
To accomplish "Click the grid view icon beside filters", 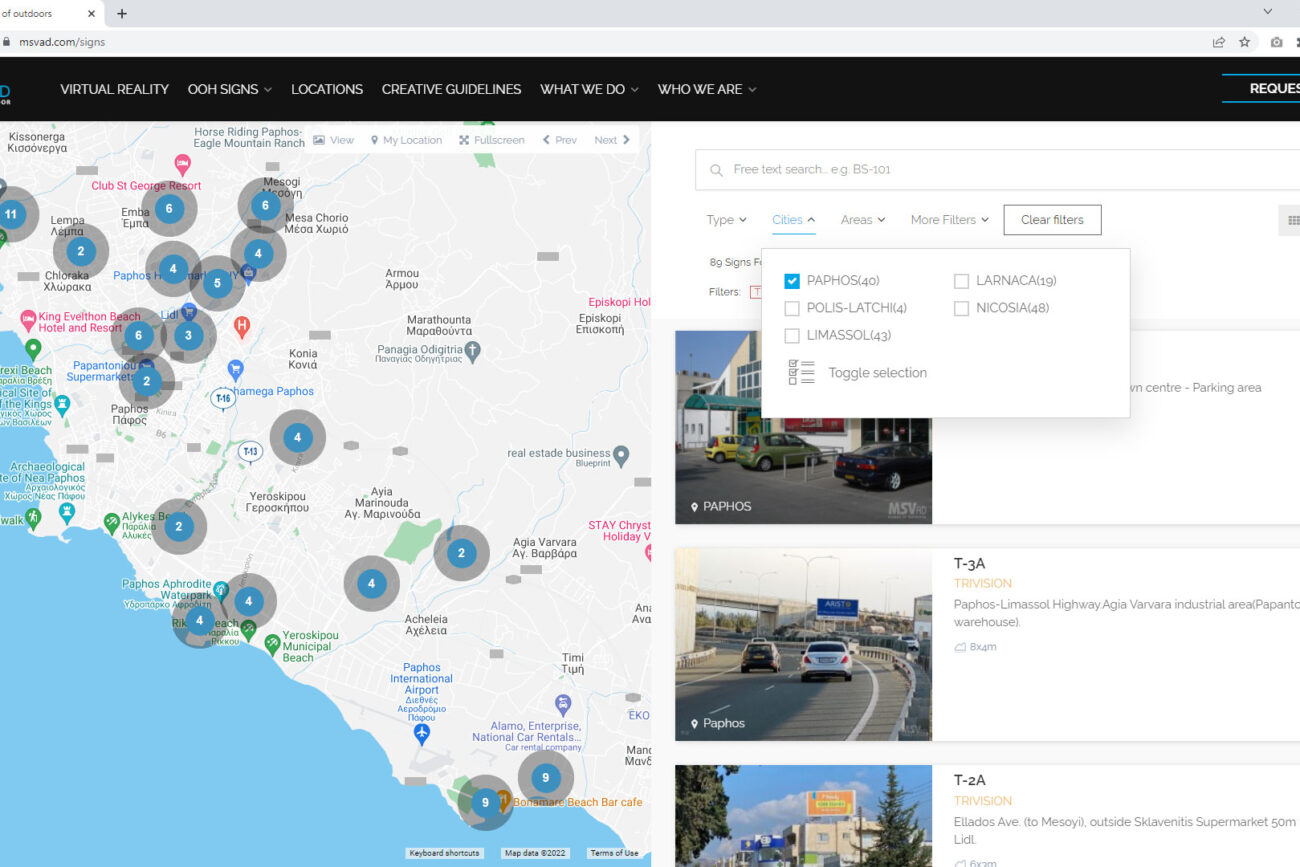I will pos(1292,220).
